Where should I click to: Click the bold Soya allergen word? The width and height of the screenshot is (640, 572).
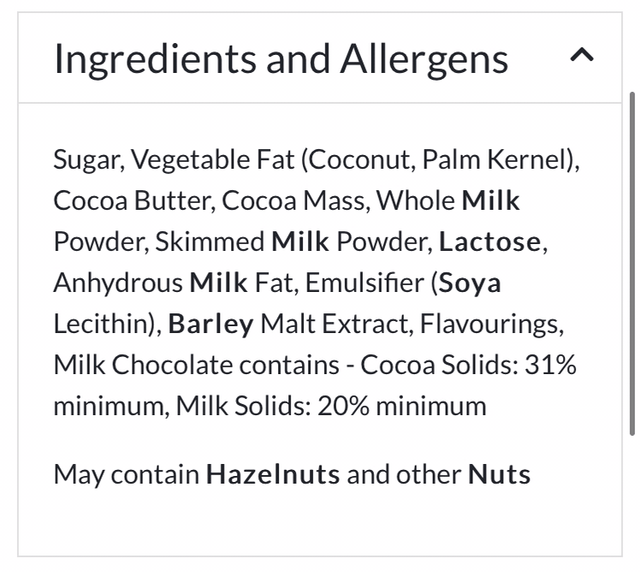470,283
